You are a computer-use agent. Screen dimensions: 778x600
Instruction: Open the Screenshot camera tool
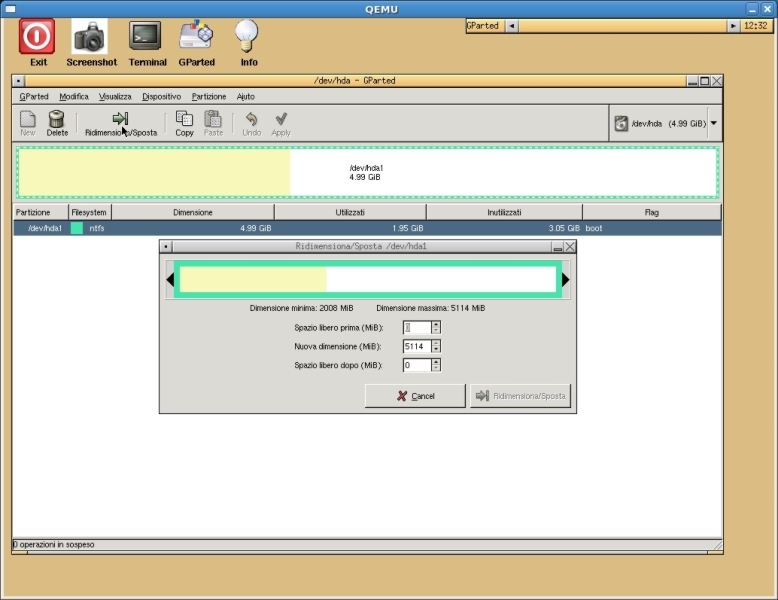[89, 36]
